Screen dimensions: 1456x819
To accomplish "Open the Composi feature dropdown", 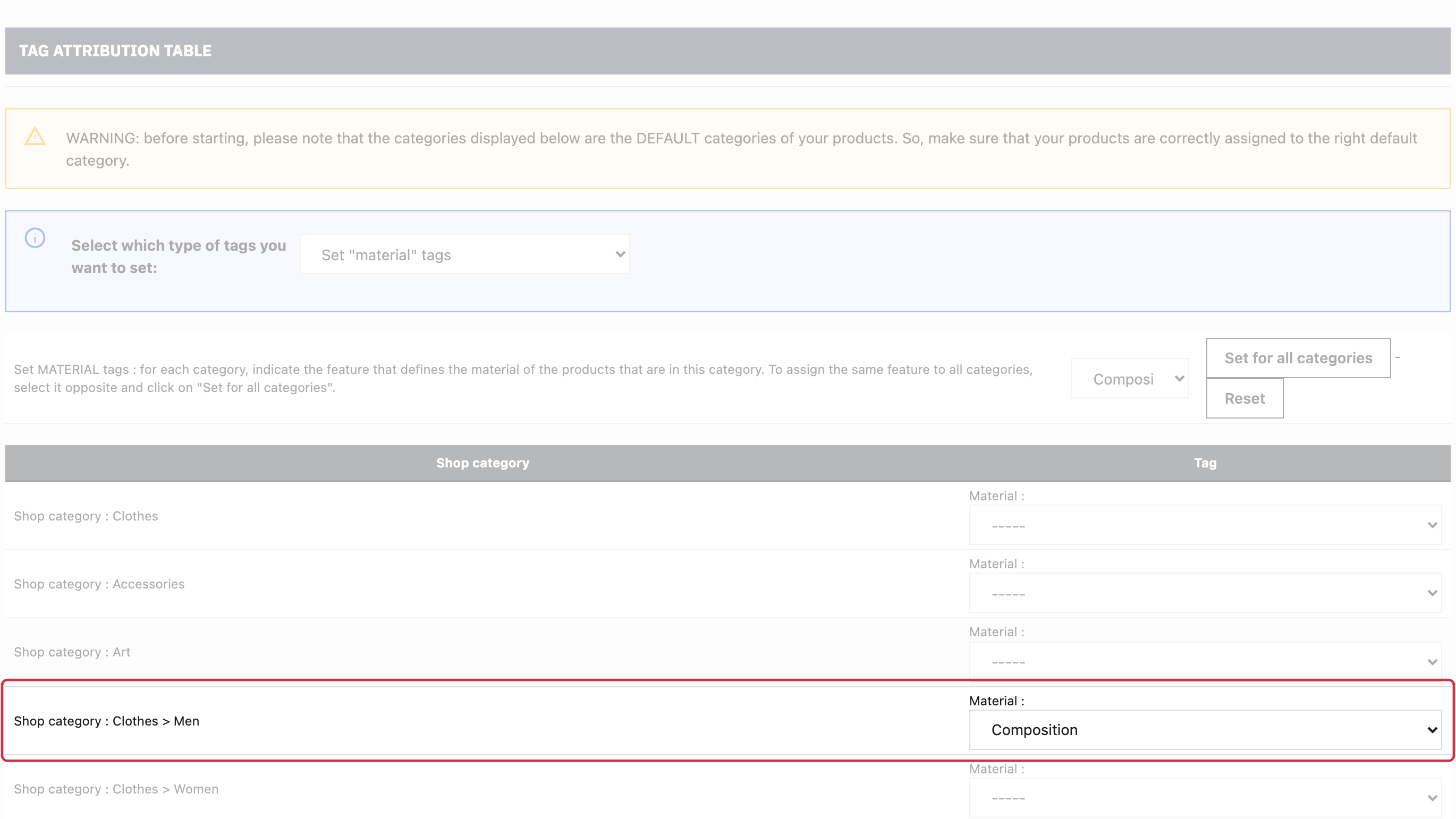I will click(x=1130, y=379).
